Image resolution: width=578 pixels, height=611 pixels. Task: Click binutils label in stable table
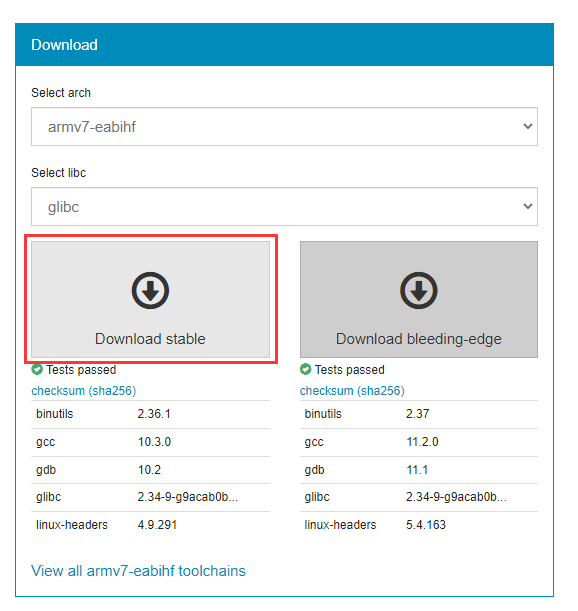55,414
